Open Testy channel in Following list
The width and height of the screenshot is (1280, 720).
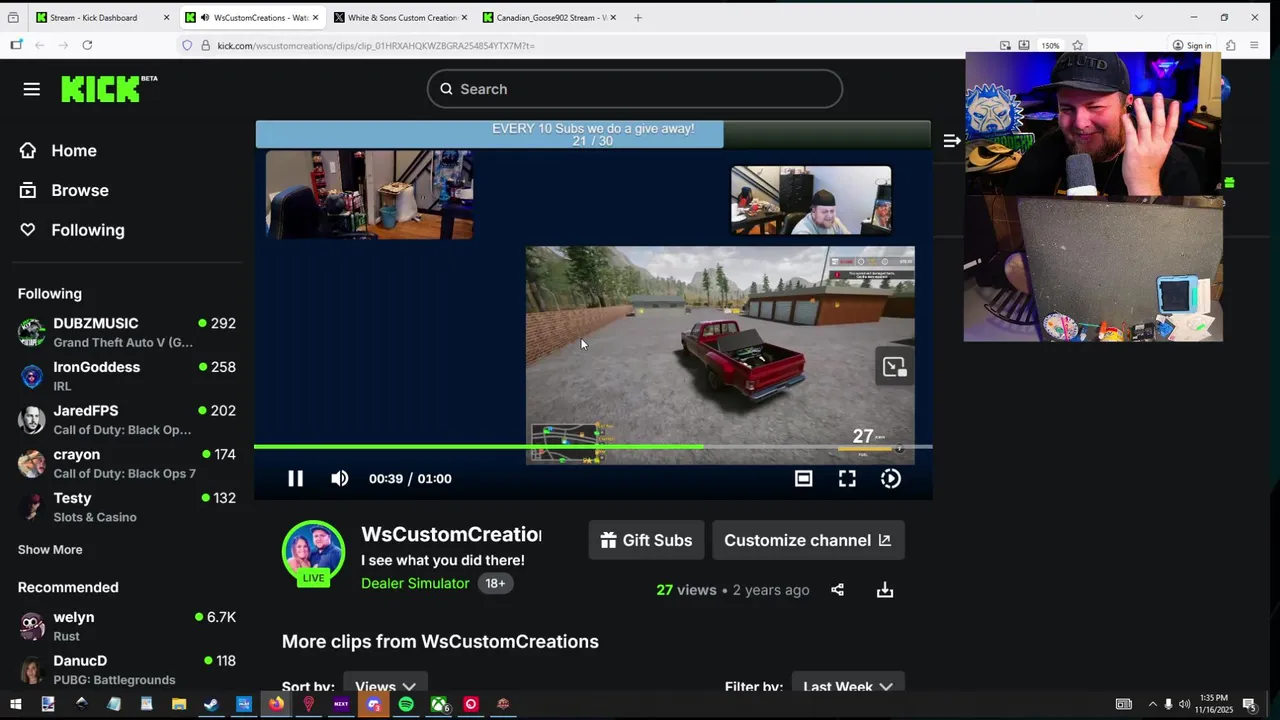[x=127, y=507]
